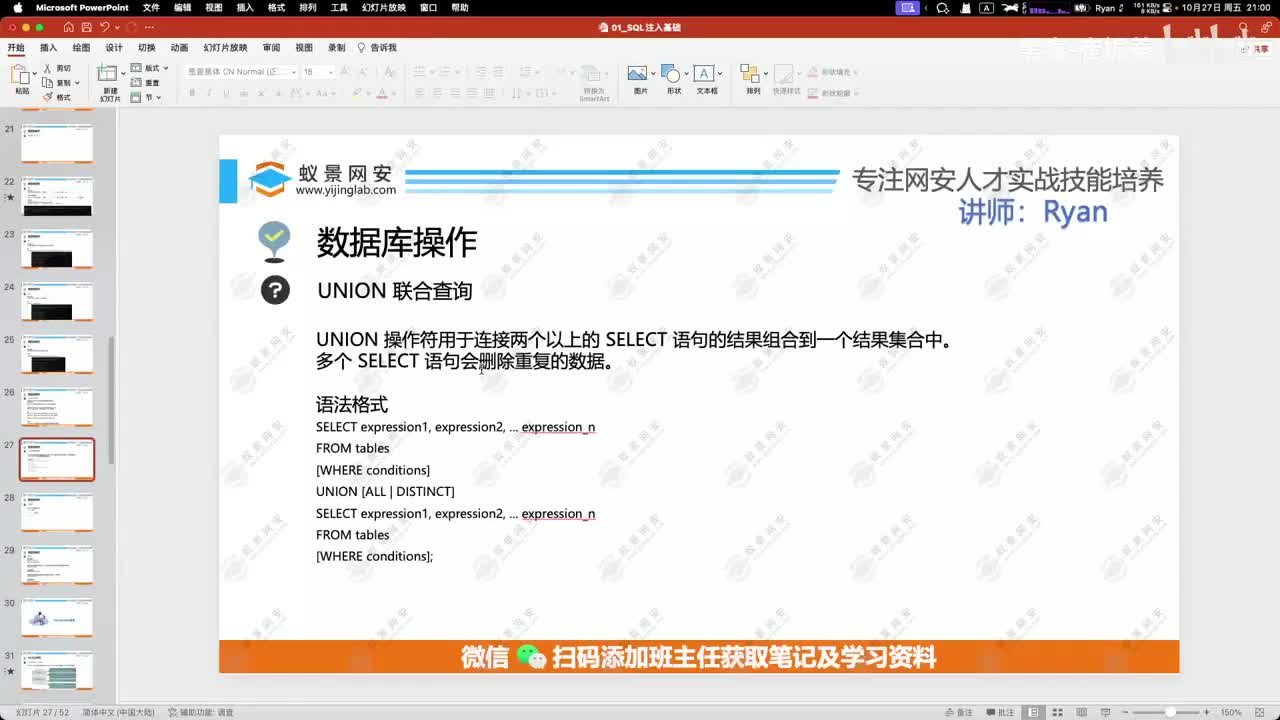Insert a New Slide
Viewport: 1280px width, 720px height.
coord(107,73)
